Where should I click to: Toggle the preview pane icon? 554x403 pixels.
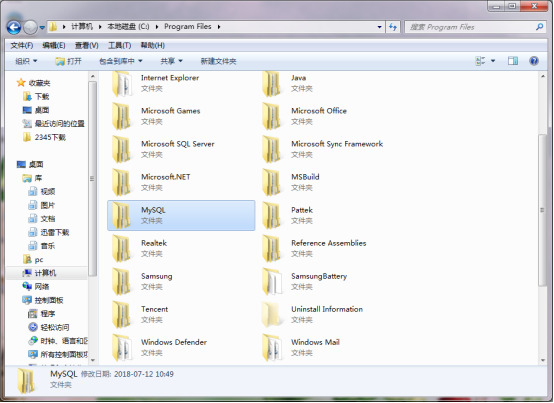click(513, 61)
